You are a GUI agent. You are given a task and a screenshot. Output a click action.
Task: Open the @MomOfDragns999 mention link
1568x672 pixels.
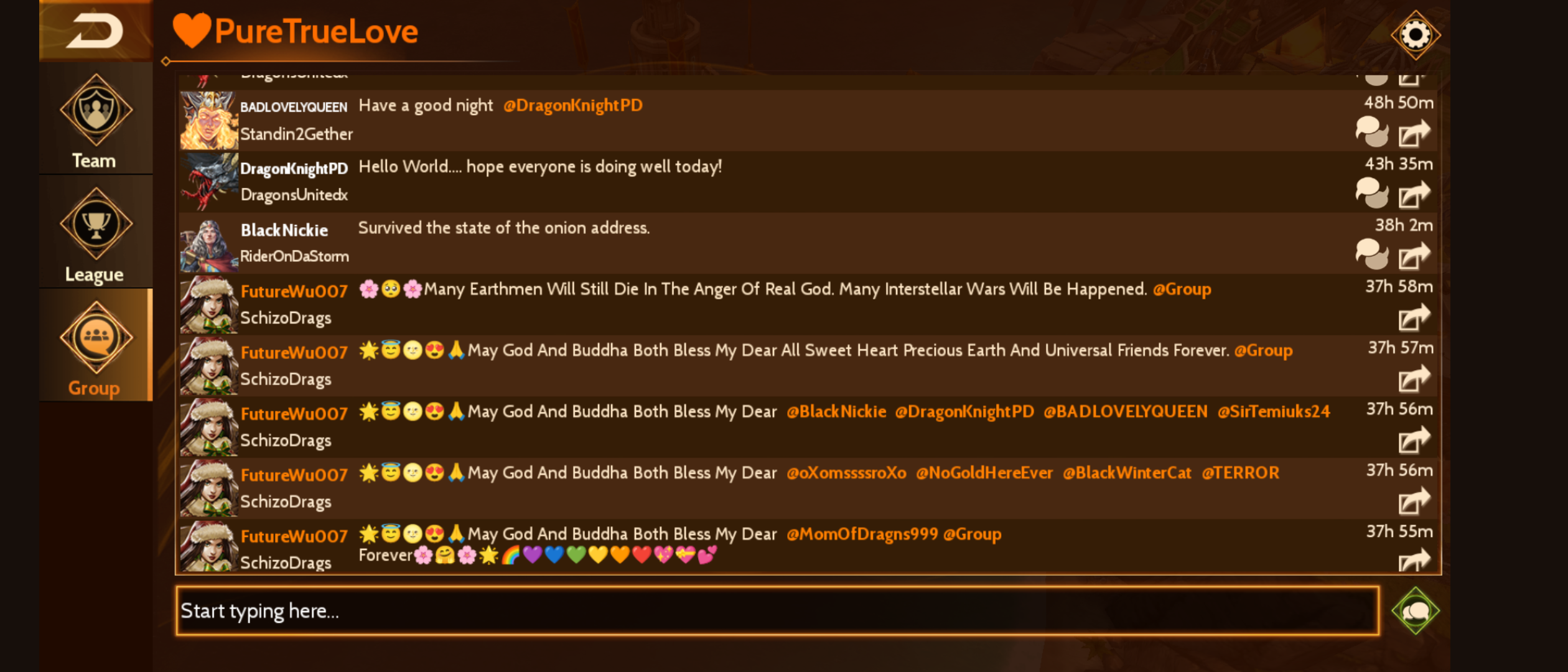coord(862,534)
